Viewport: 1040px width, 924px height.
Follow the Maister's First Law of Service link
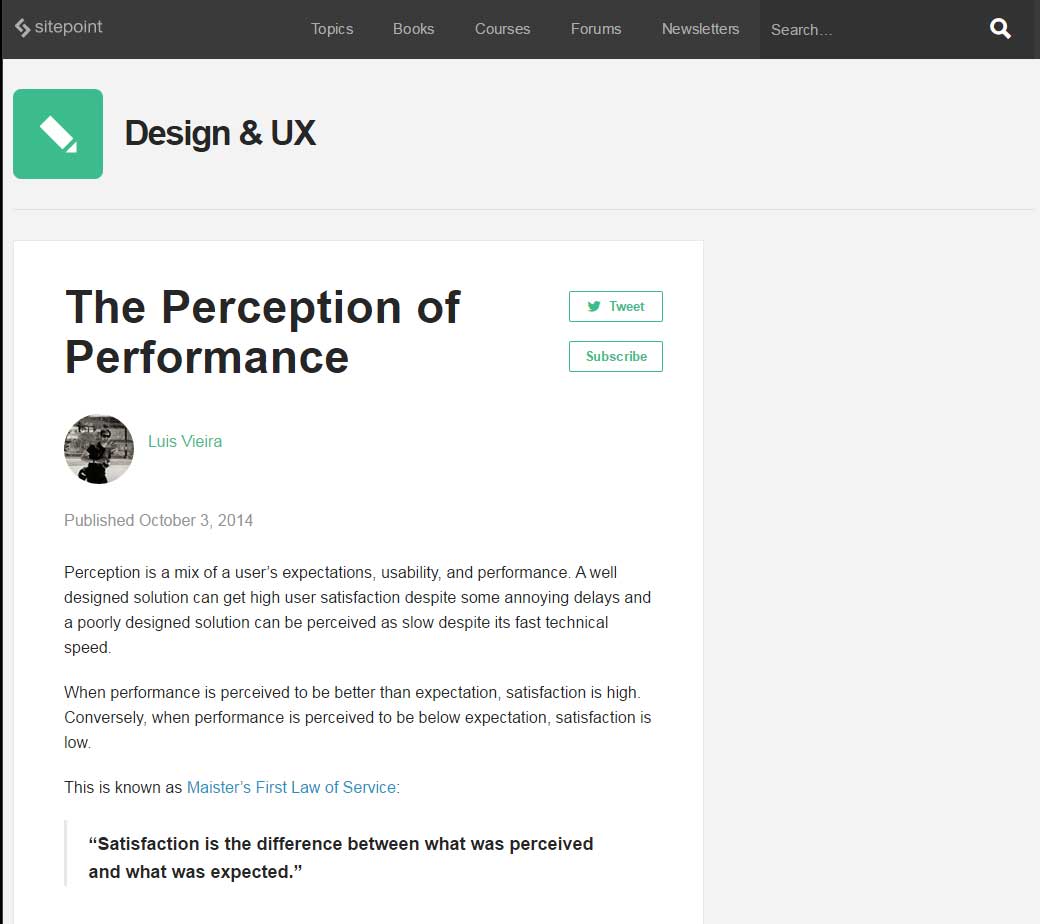[291, 787]
